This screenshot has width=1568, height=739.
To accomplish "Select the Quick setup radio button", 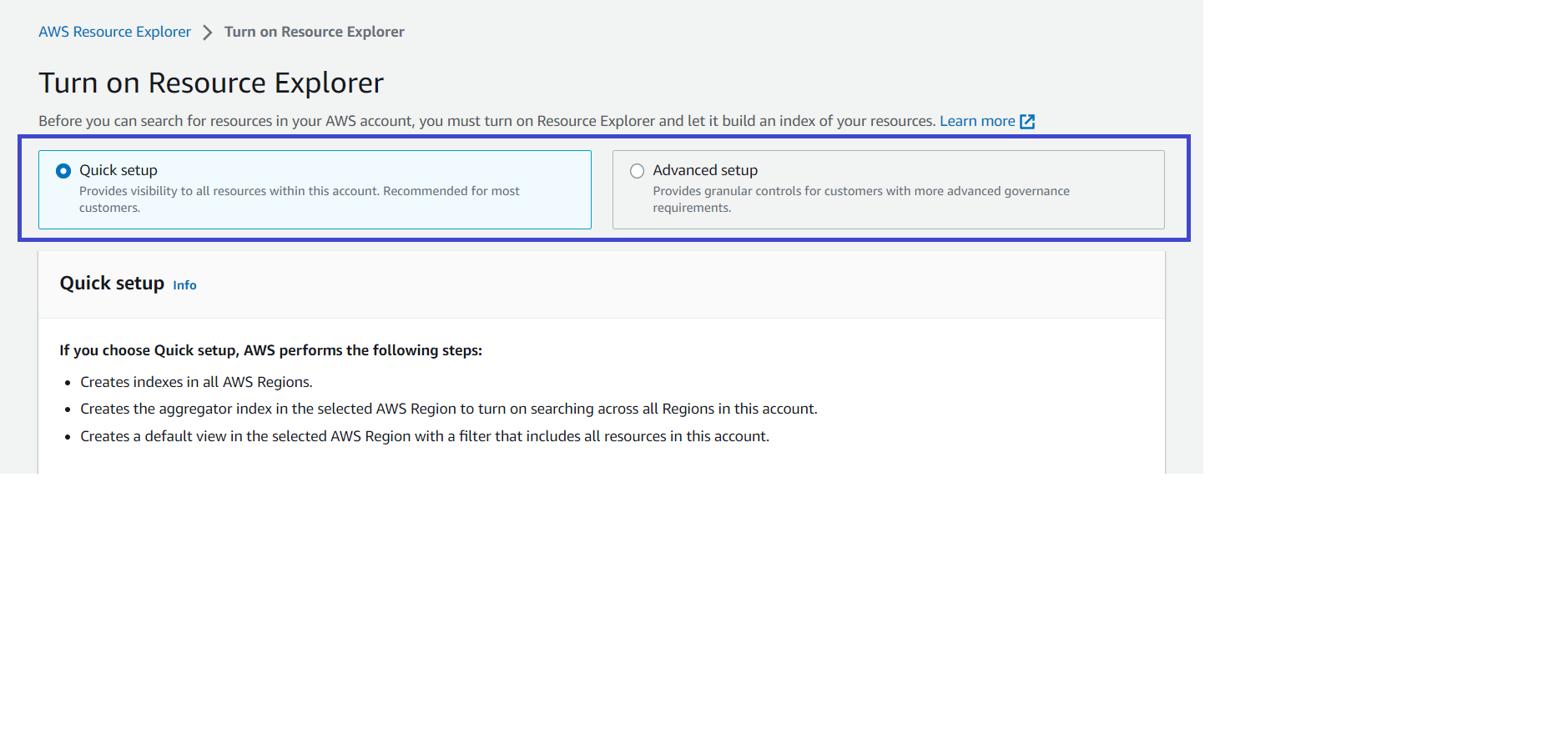I will (63, 171).
